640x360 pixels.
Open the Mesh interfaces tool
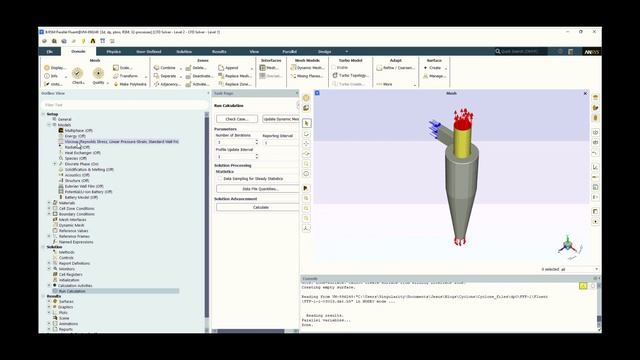(x=269, y=68)
